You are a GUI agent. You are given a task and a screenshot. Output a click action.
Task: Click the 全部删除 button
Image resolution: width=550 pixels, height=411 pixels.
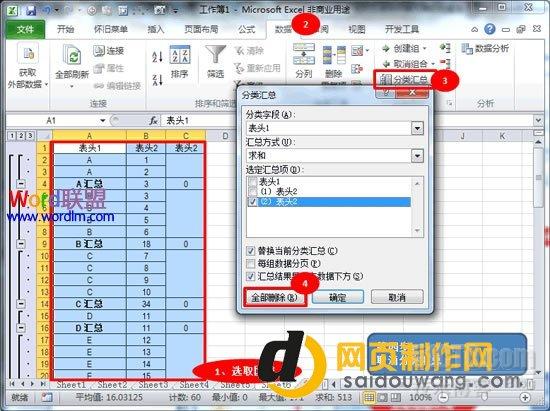275,298
